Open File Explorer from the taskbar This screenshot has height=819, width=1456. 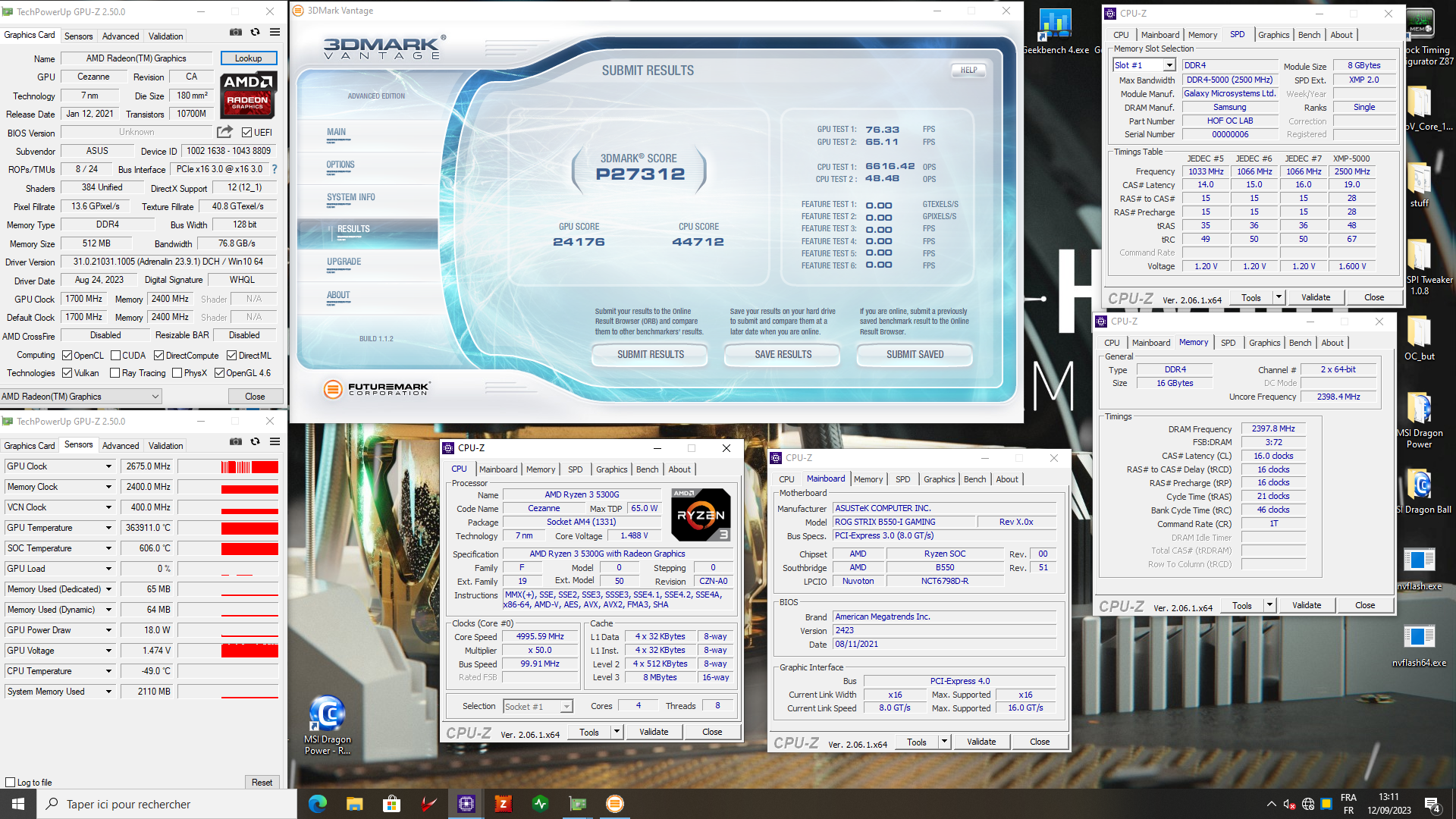[354, 804]
